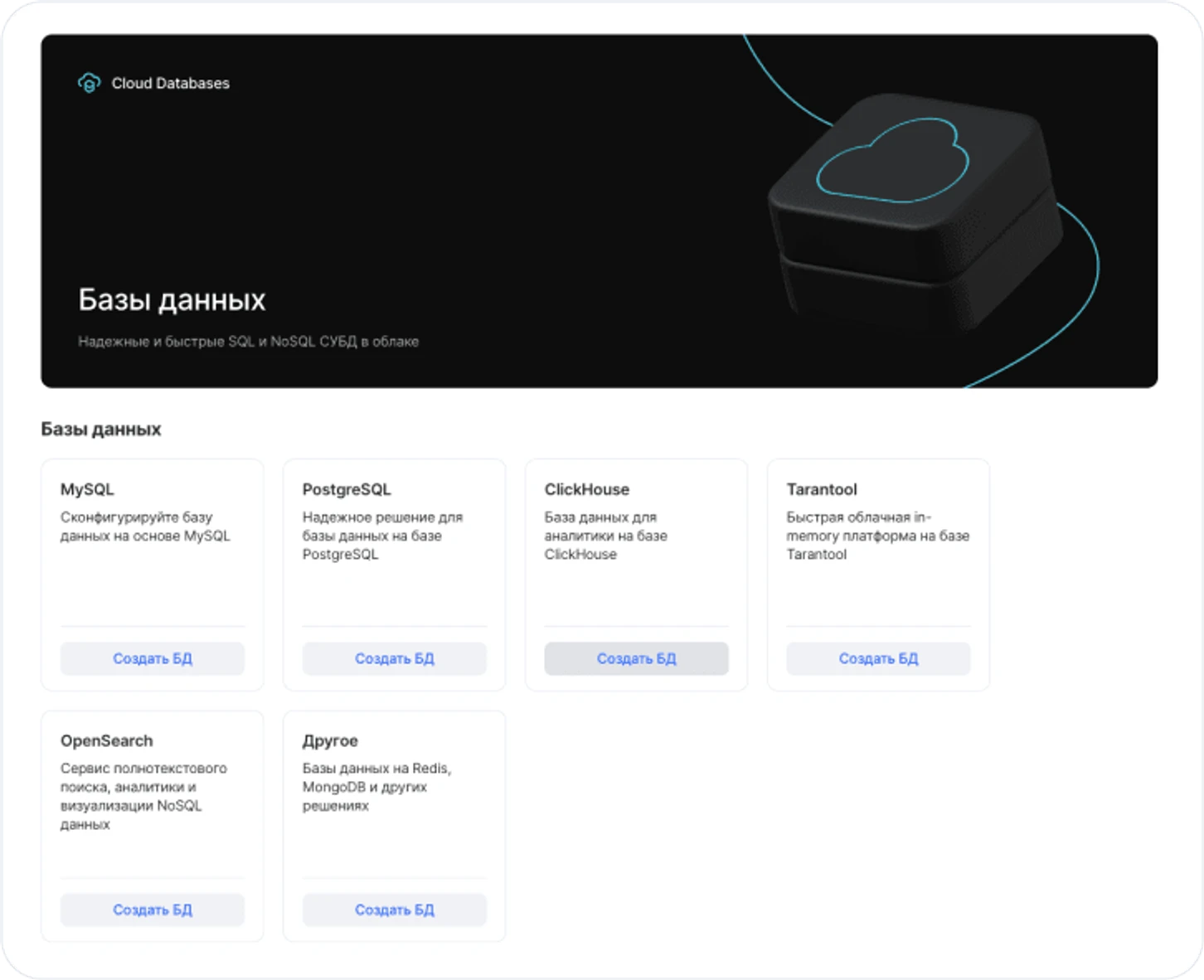Image resolution: width=1204 pixels, height=980 pixels.
Task: Click the Cloud Databases header label
Action: click(x=171, y=83)
